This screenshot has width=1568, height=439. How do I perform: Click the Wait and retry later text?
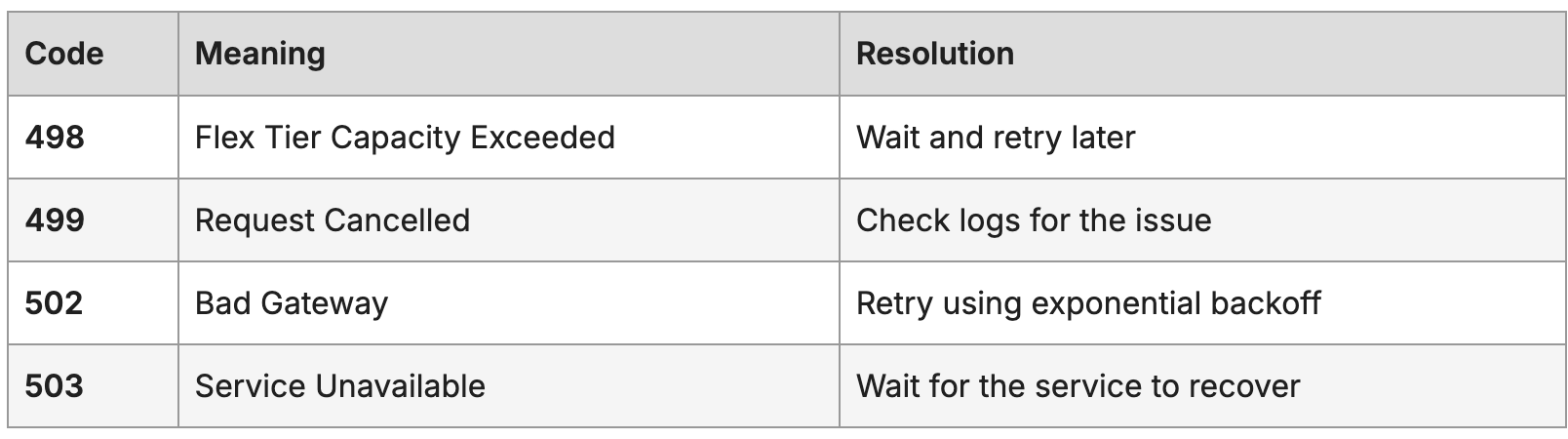tap(996, 138)
